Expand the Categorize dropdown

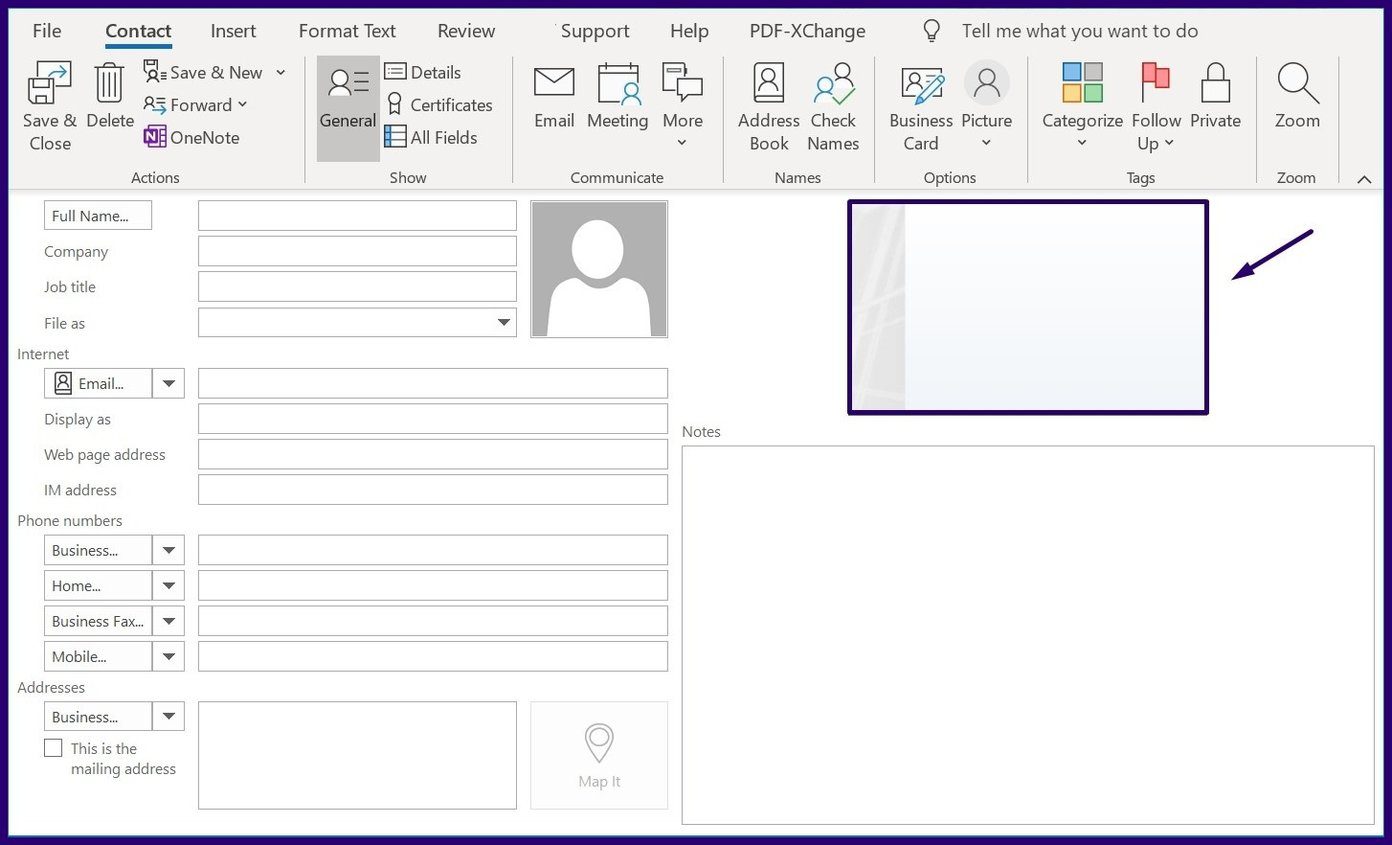[1082, 143]
